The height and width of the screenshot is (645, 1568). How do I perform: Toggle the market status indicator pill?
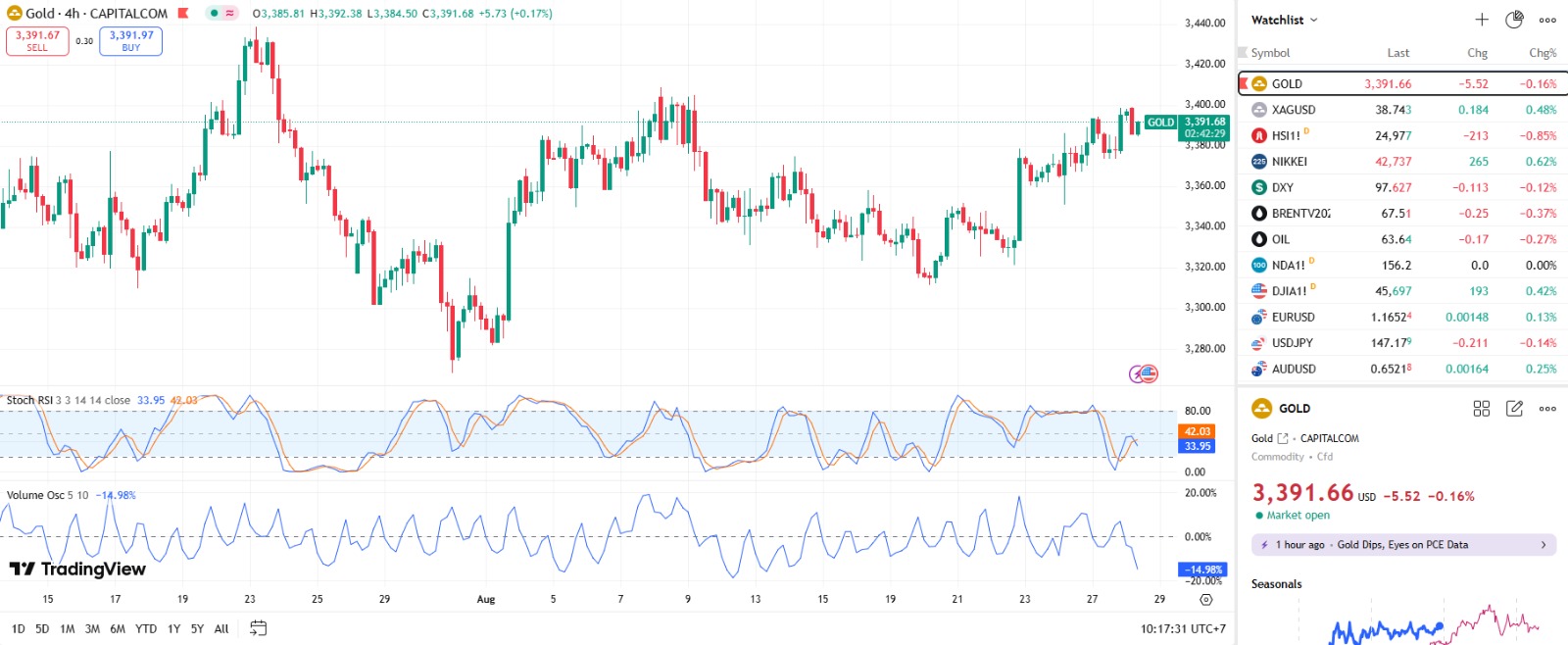221,14
